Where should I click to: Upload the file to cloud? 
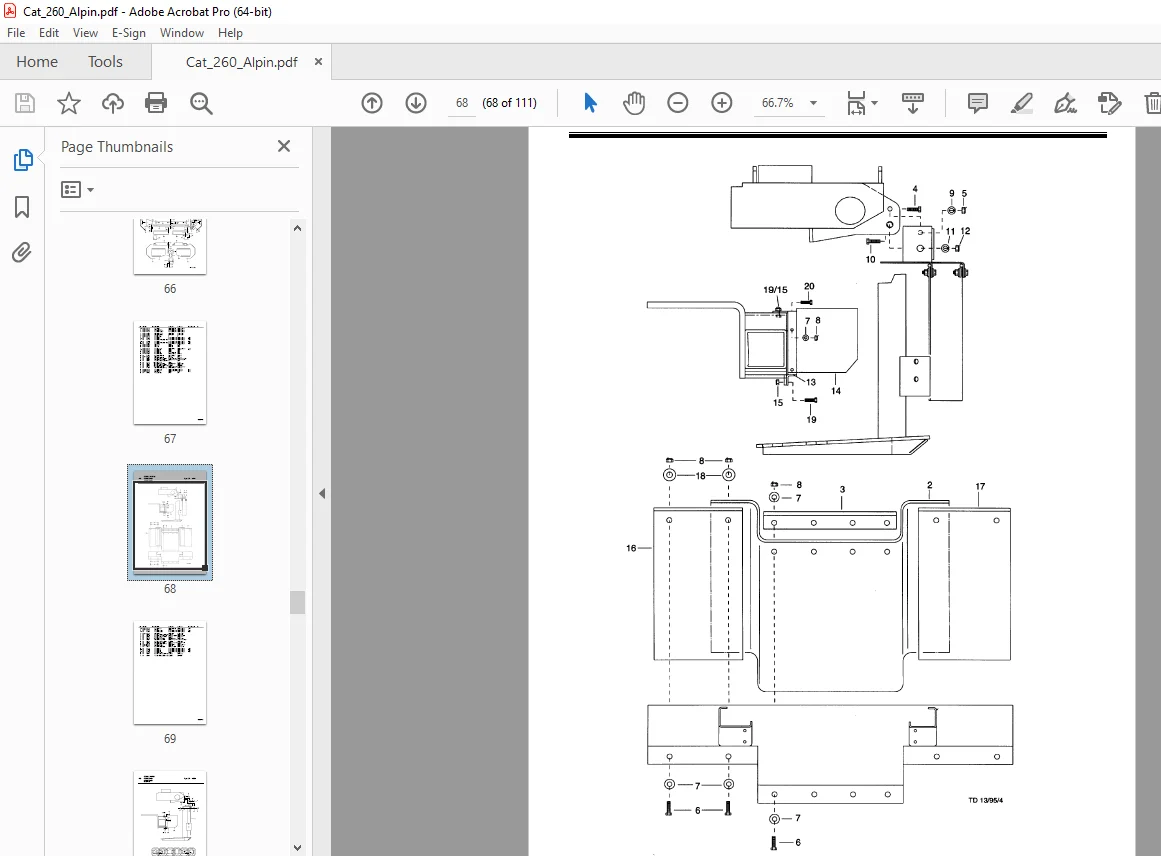[113, 103]
